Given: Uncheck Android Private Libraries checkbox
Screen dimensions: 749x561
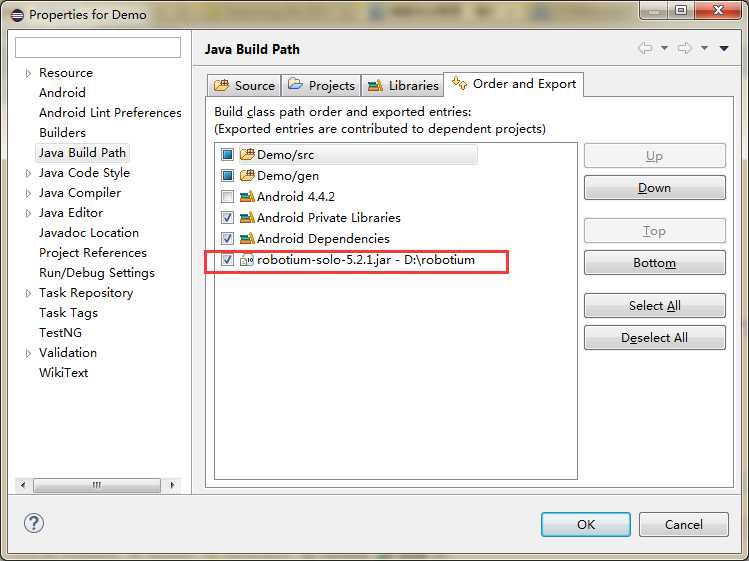Looking at the screenshot, I should [227, 217].
